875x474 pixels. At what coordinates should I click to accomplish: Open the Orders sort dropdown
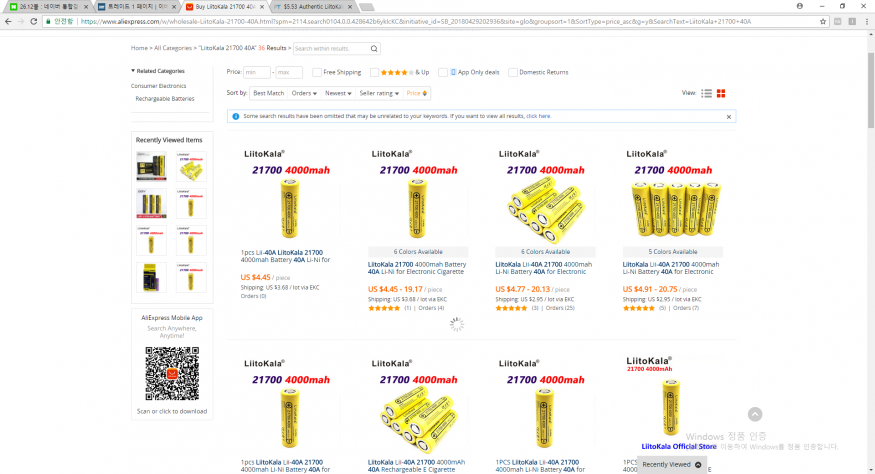(304, 93)
